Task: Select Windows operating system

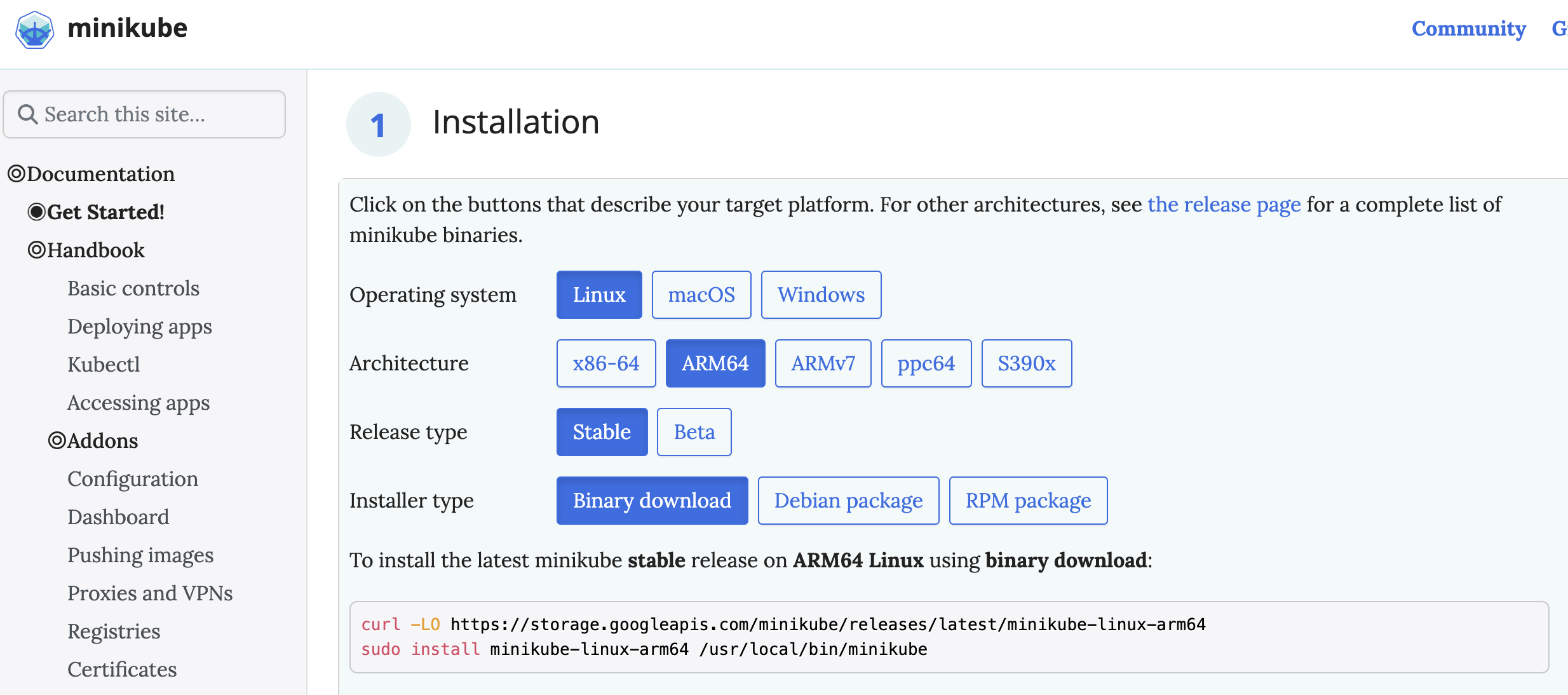Action: 821,295
